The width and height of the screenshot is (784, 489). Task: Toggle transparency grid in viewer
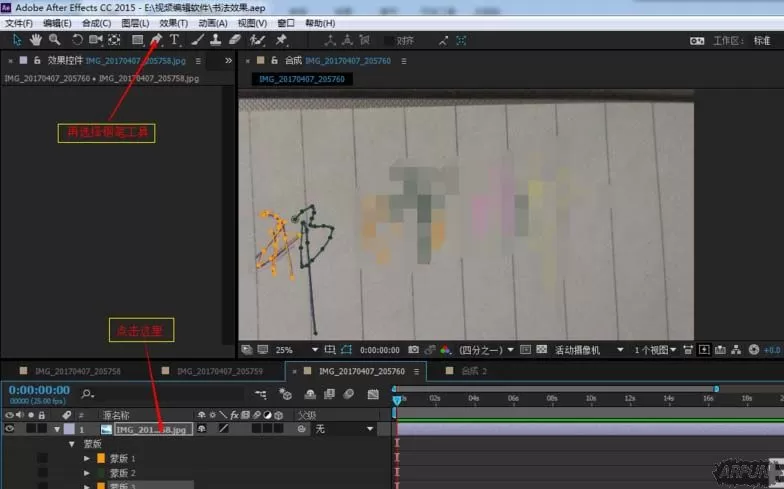542,350
